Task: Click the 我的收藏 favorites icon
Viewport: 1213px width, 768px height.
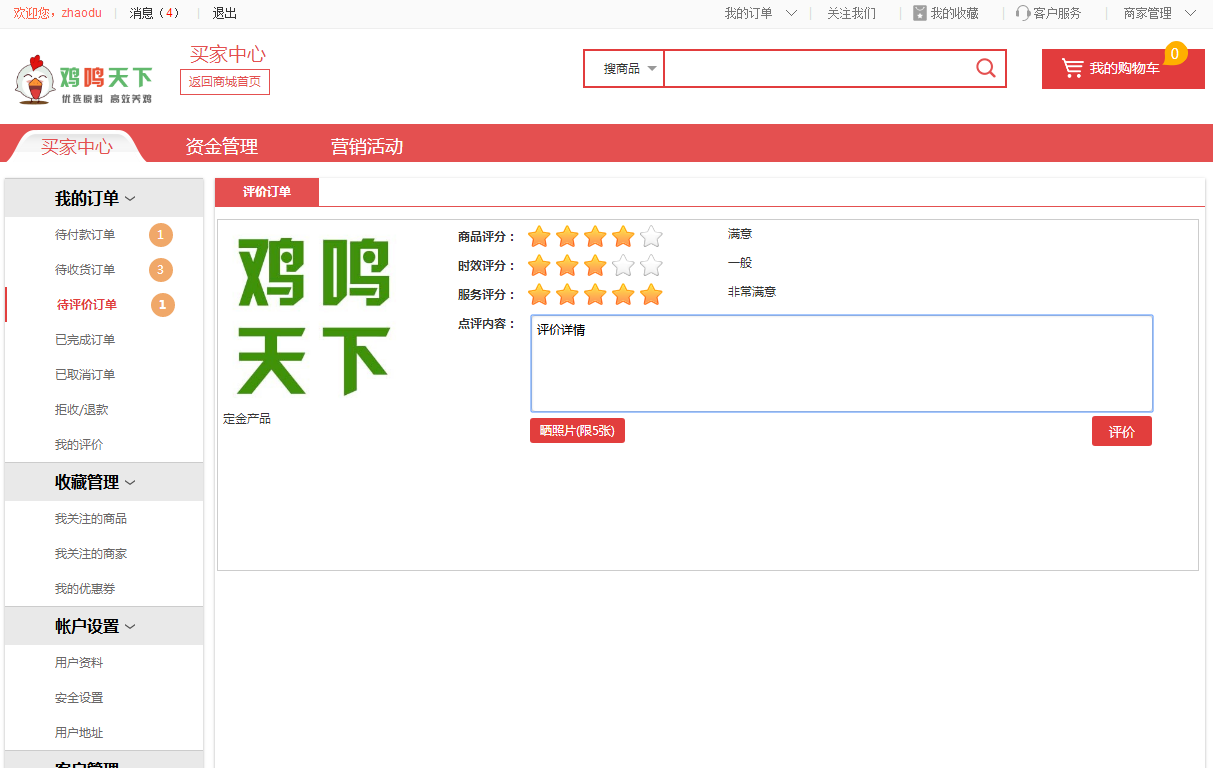Action: pos(919,13)
